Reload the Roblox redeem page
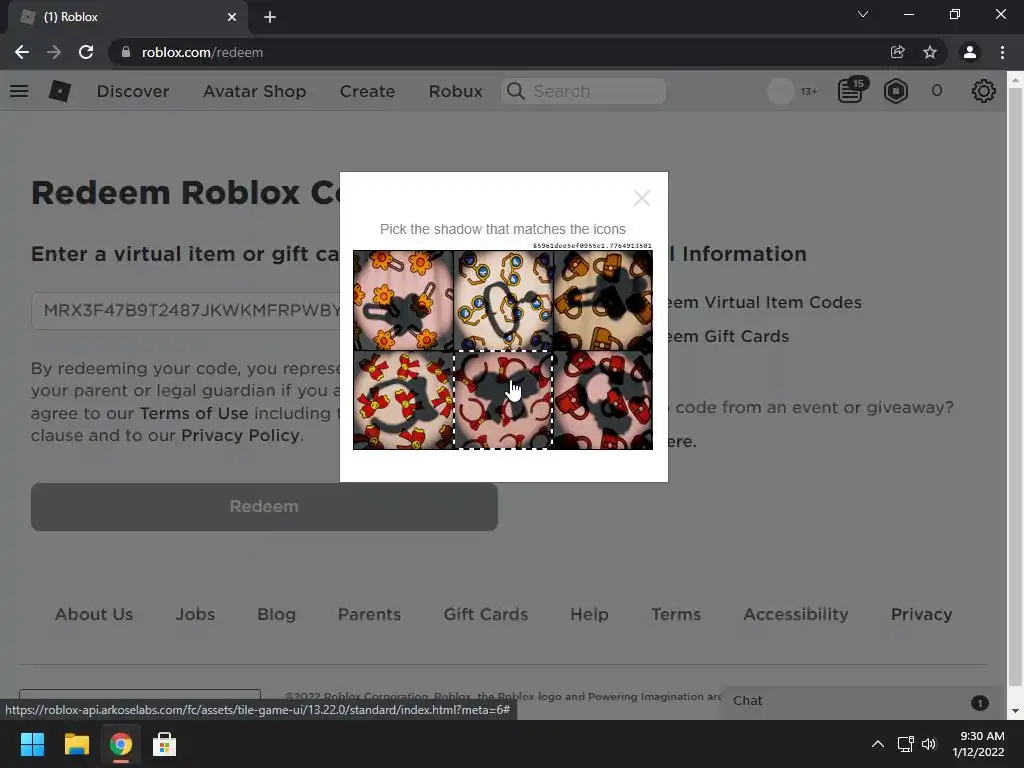Screen dimensions: 1024x768 tap(86, 52)
